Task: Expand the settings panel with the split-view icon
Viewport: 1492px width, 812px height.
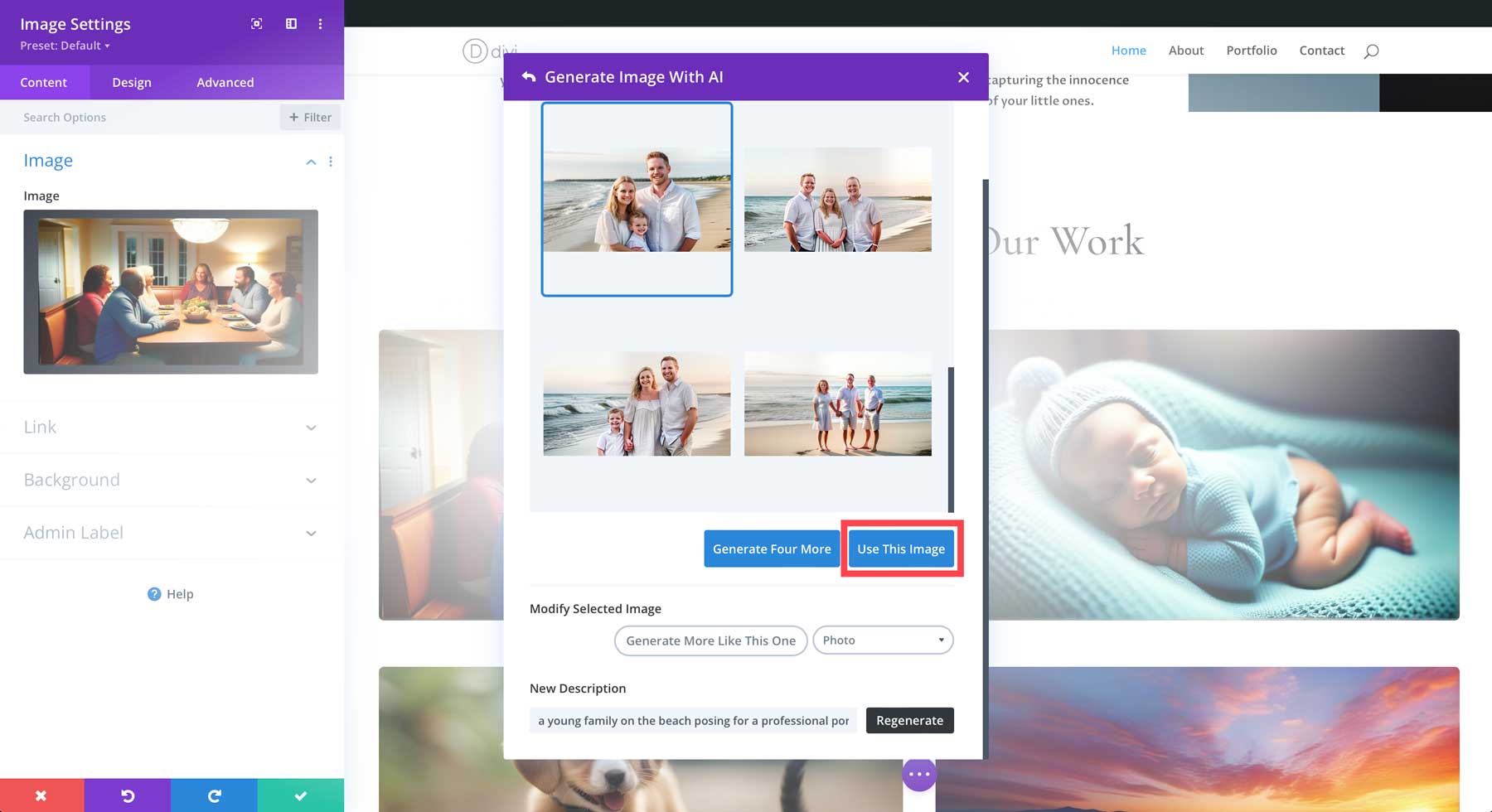Action: point(291,24)
